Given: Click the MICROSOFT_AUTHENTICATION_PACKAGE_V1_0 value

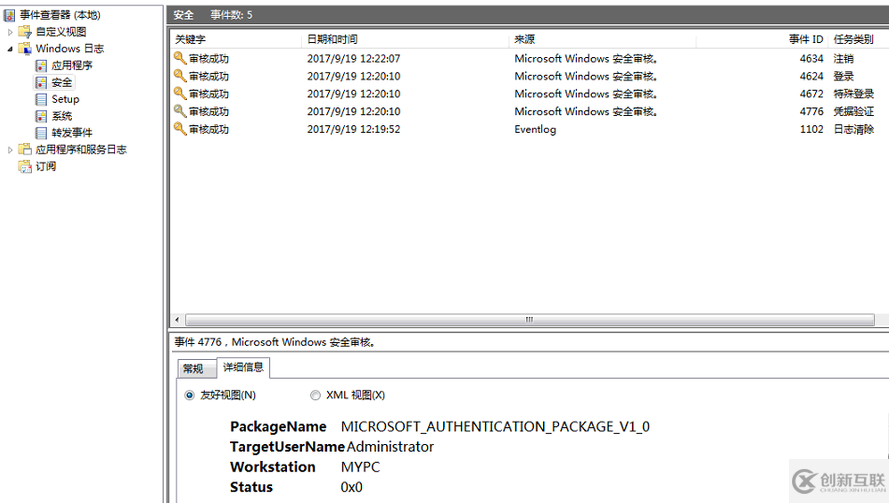Looking at the screenshot, I should click(495, 426).
